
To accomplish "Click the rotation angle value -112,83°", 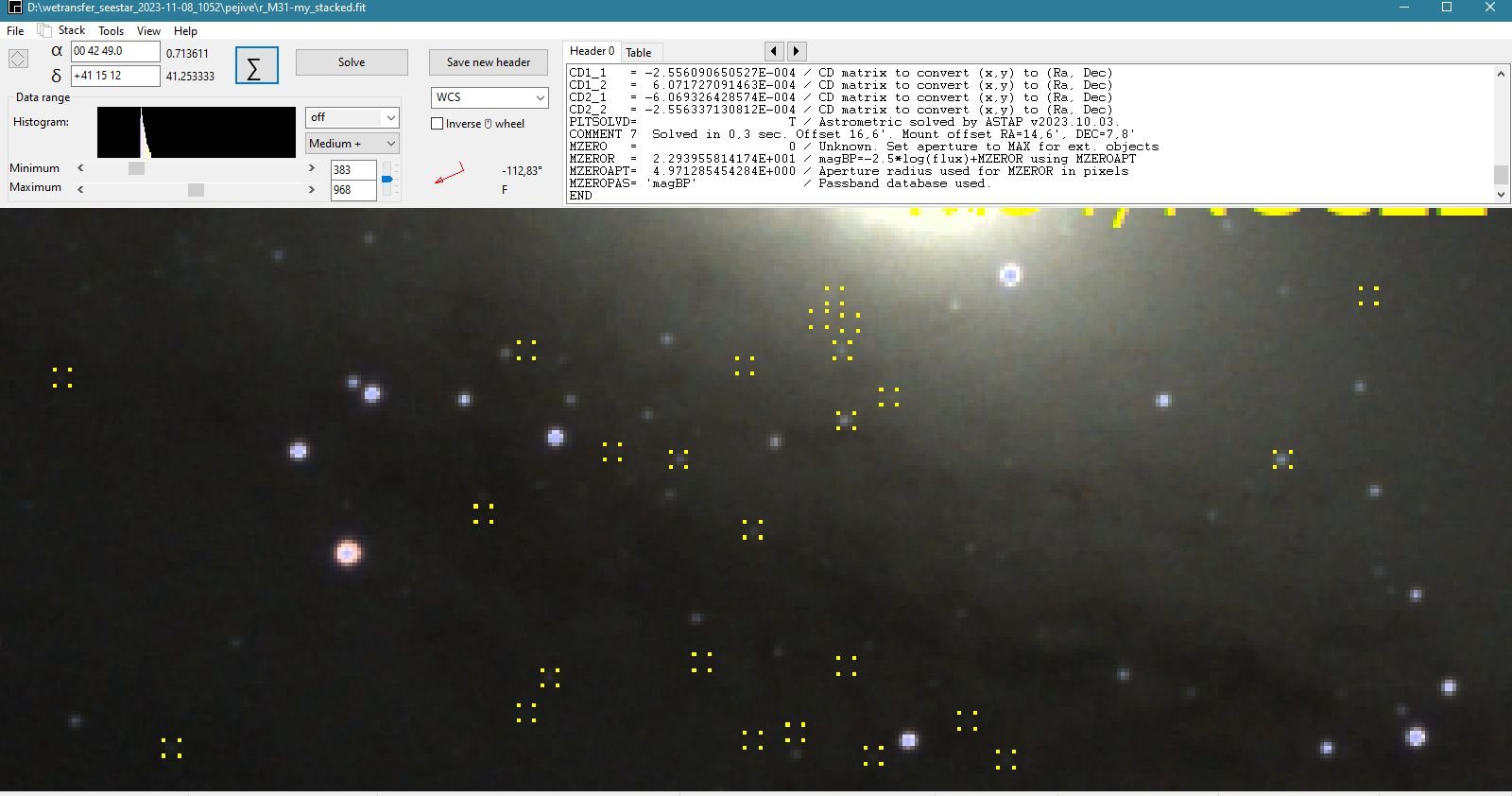I will point(522,171).
